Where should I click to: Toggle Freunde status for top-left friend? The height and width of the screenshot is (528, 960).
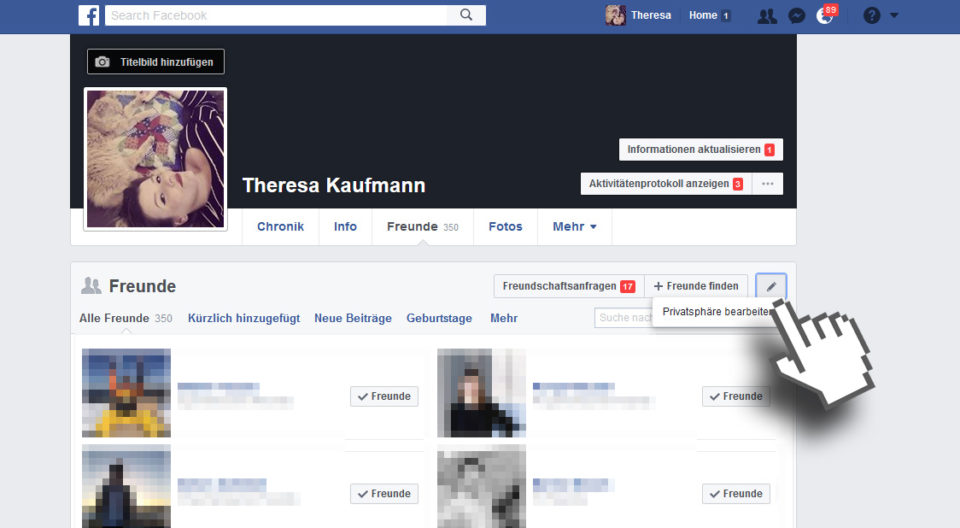[384, 396]
